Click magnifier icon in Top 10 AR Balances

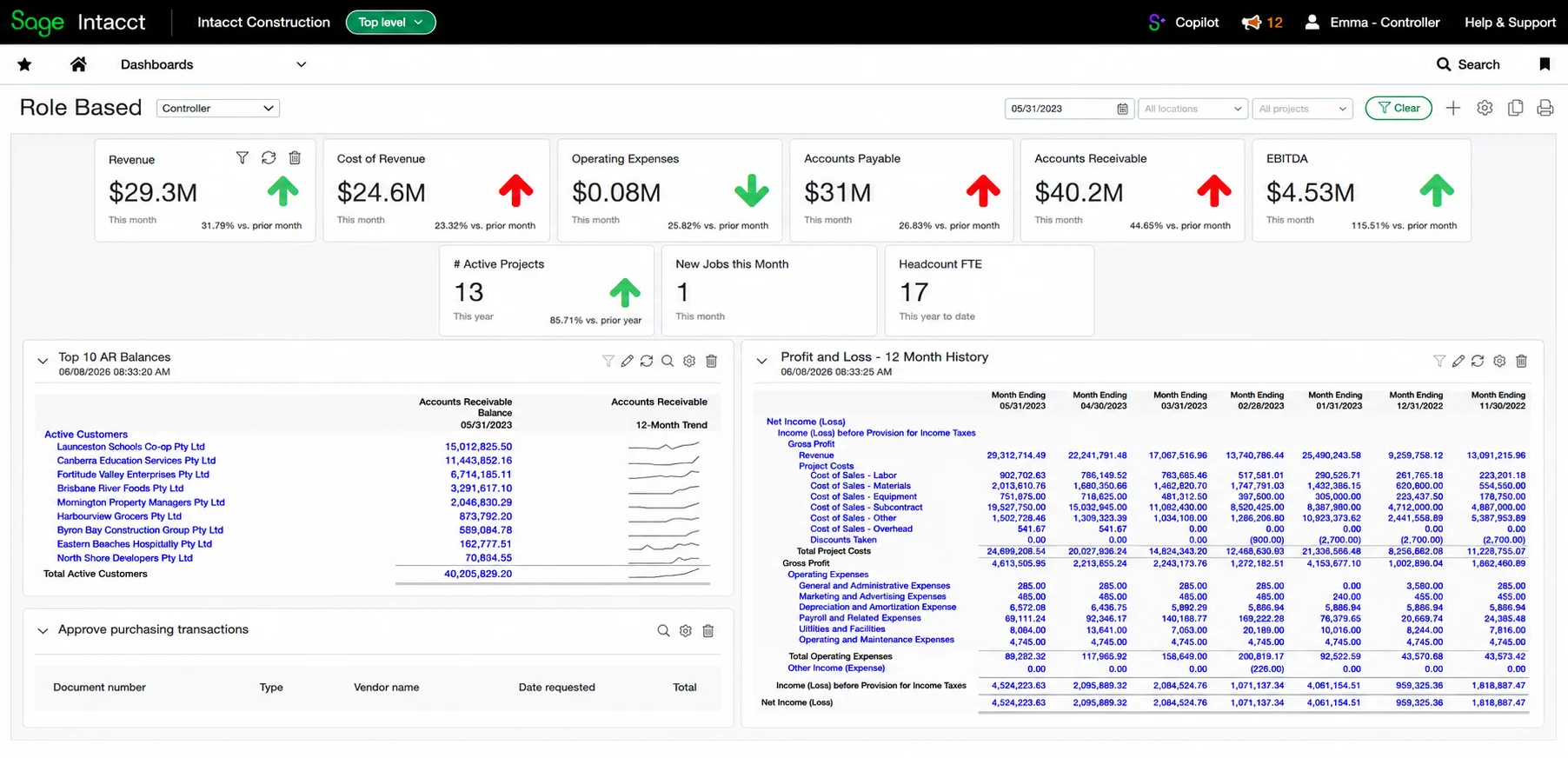[668, 361]
